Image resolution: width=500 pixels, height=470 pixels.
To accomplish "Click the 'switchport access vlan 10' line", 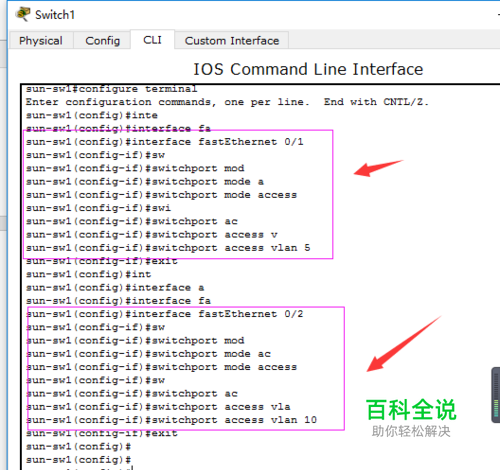I will [x=171, y=420].
